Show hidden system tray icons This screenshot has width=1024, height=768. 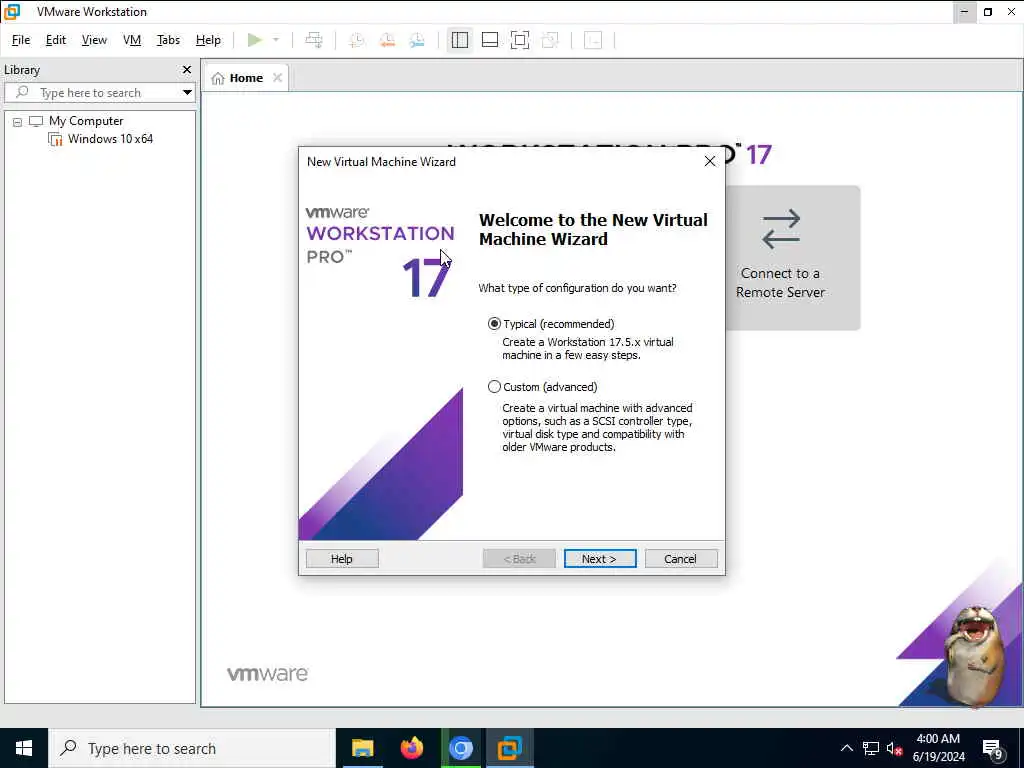[846, 748]
